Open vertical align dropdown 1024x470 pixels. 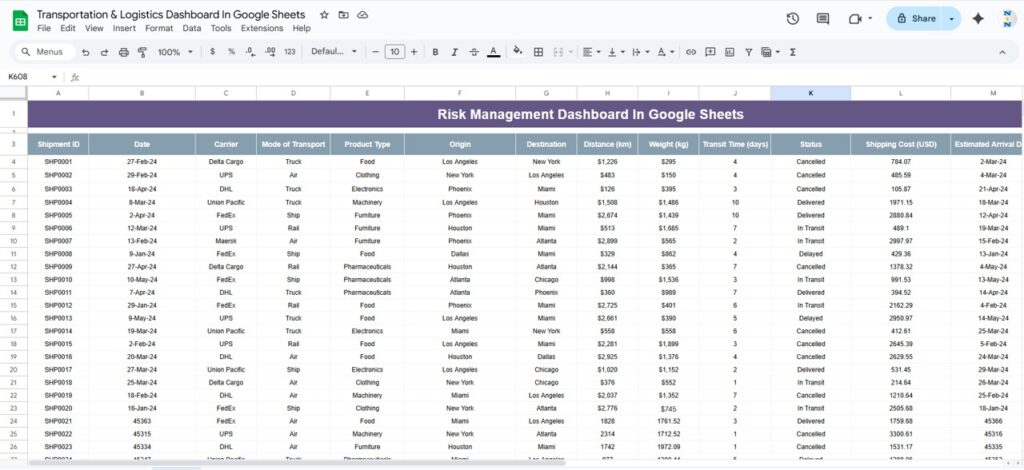pos(616,52)
